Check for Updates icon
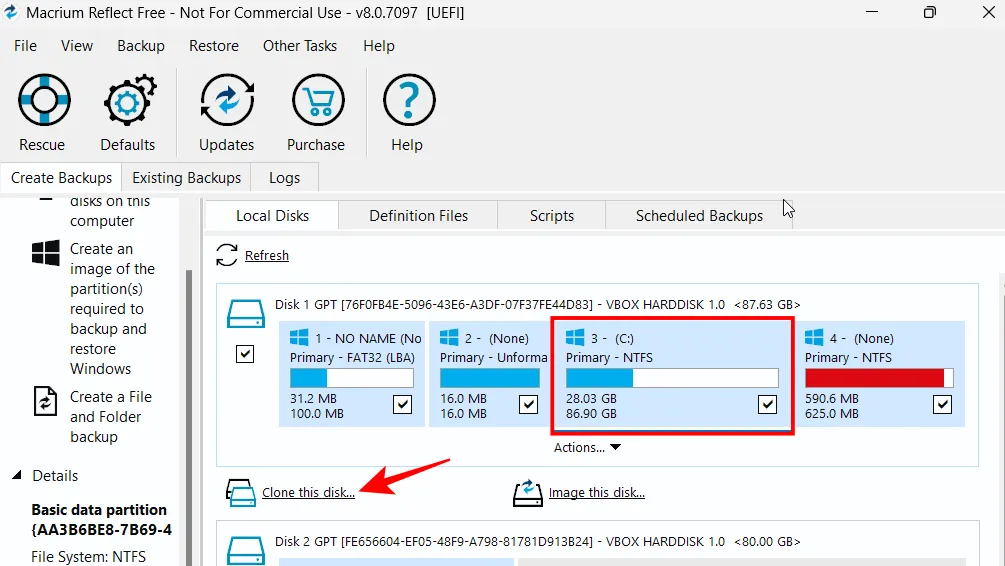The width and height of the screenshot is (1005, 566). click(227, 100)
